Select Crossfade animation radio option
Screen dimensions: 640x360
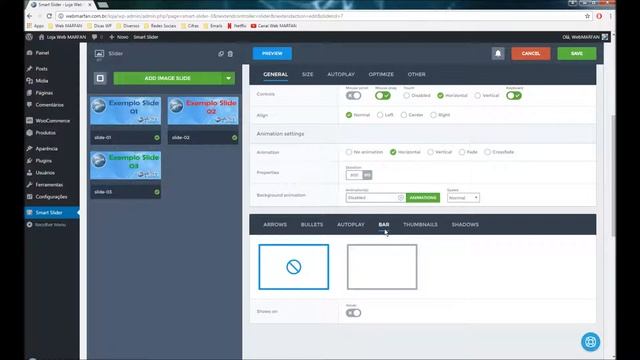(x=487, y=152)
